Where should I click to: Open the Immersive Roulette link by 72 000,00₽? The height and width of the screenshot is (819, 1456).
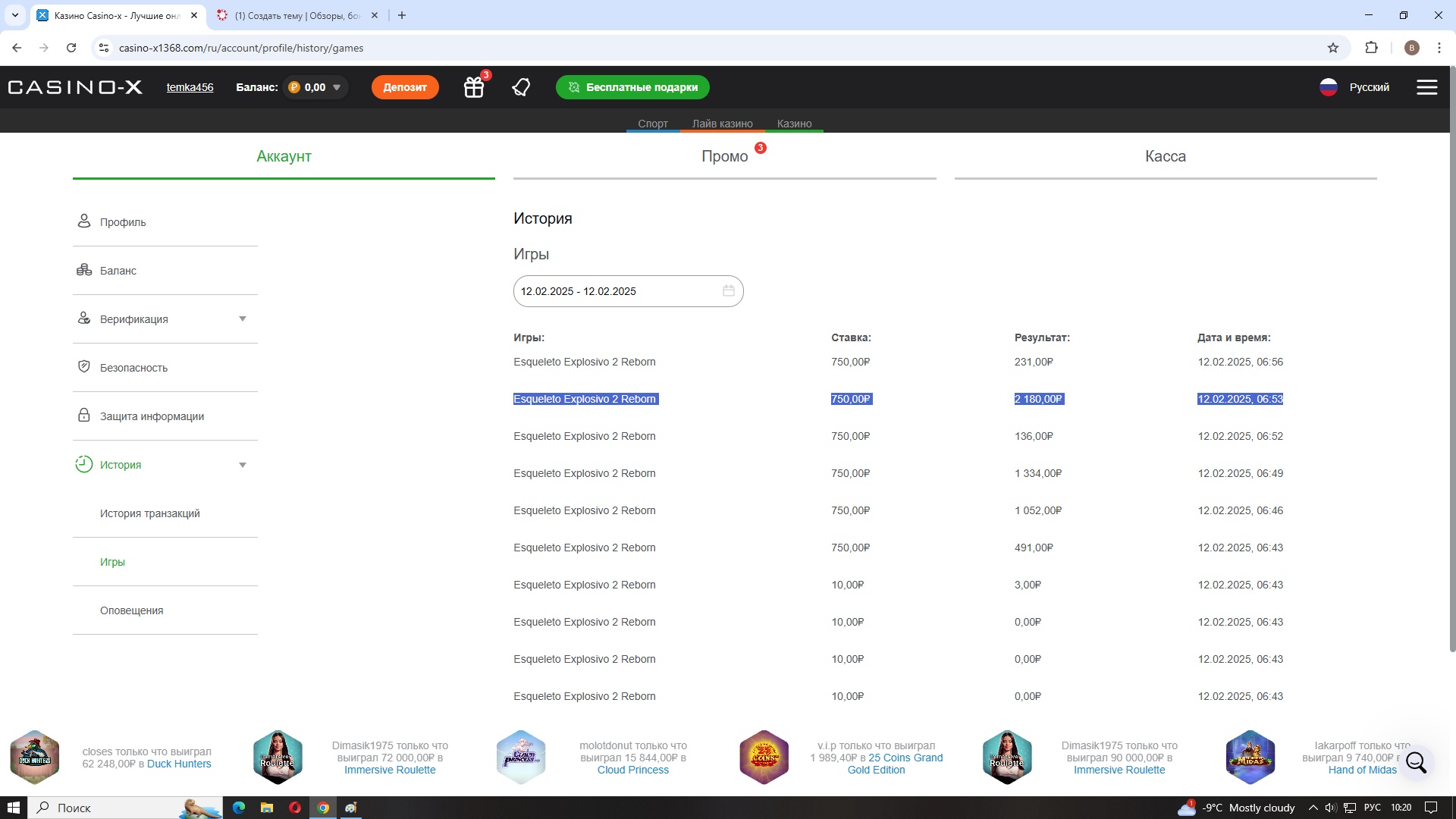pos(390,770)
